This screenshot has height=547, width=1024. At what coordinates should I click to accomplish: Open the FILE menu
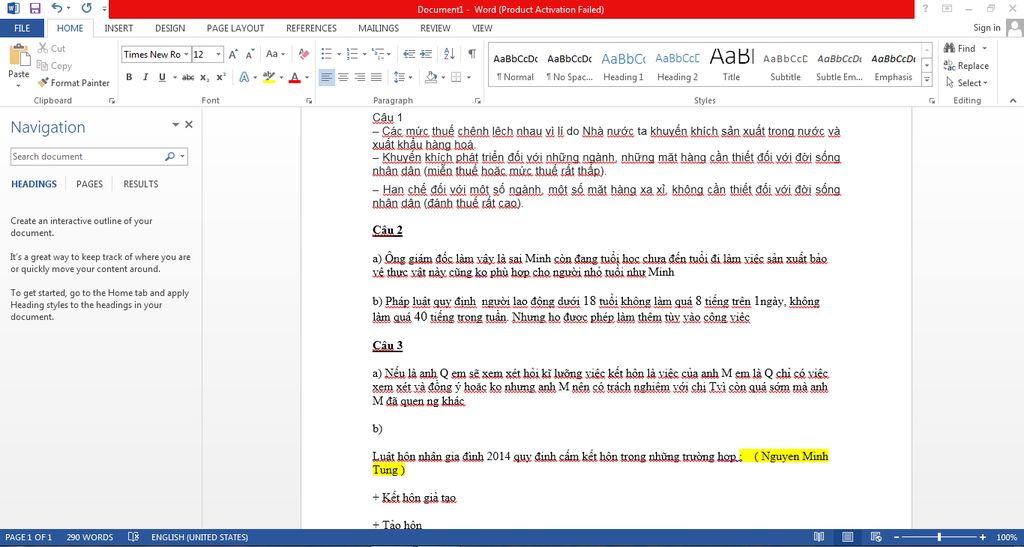[22, 28]
